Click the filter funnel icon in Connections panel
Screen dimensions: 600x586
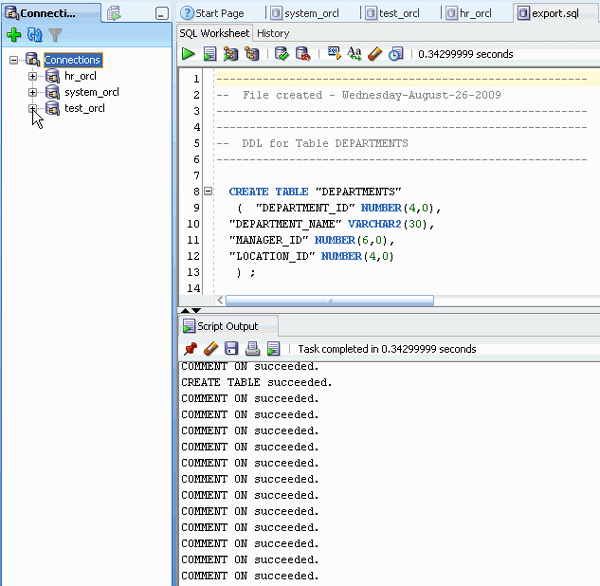(x=55, y=35)
